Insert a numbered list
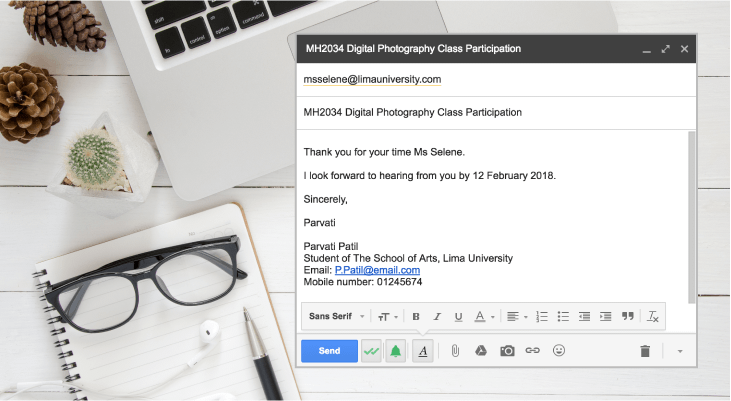This screenshot has height=401, width=731. tap(542, 317)
